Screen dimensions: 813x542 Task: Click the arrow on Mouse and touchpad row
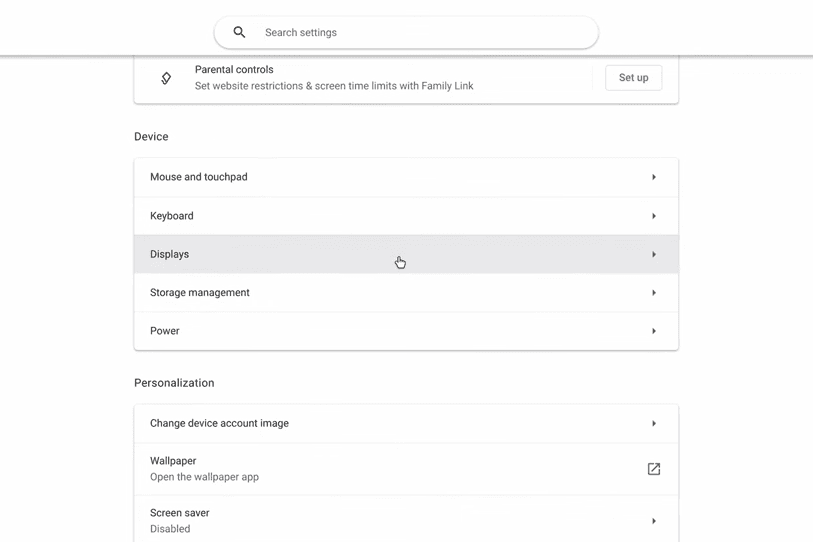coord(654,177)
